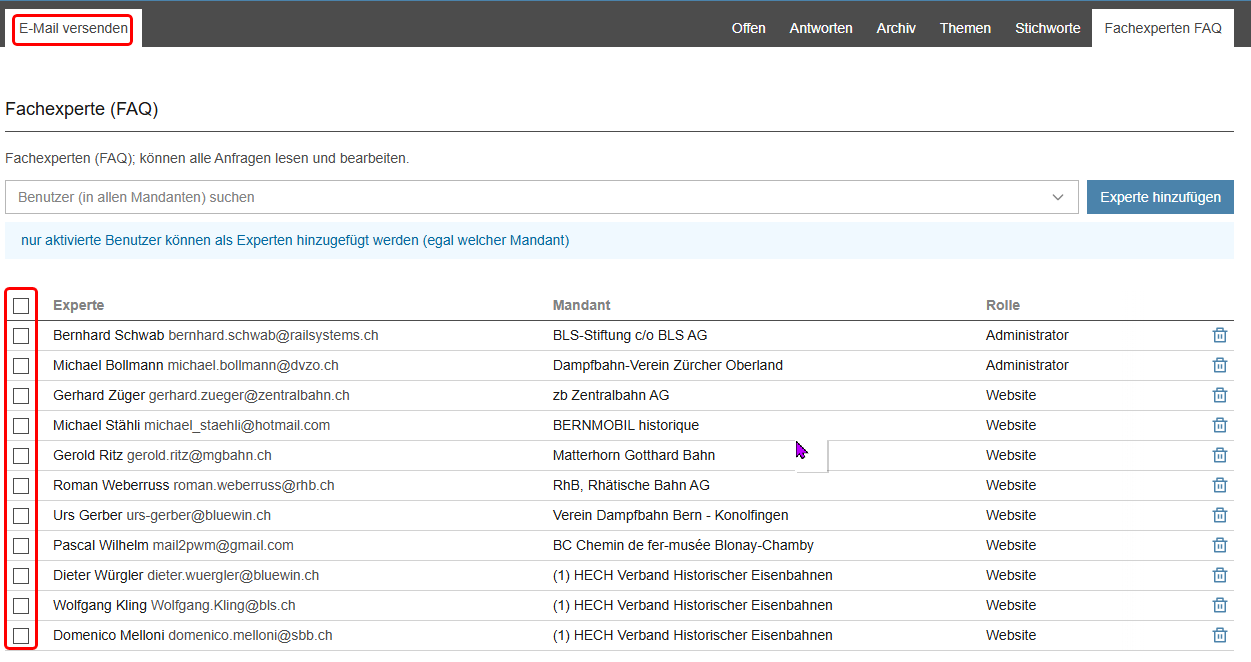Click the Experte hinzufügen button
The image size is (1251, 662).
click(1160, 197)
